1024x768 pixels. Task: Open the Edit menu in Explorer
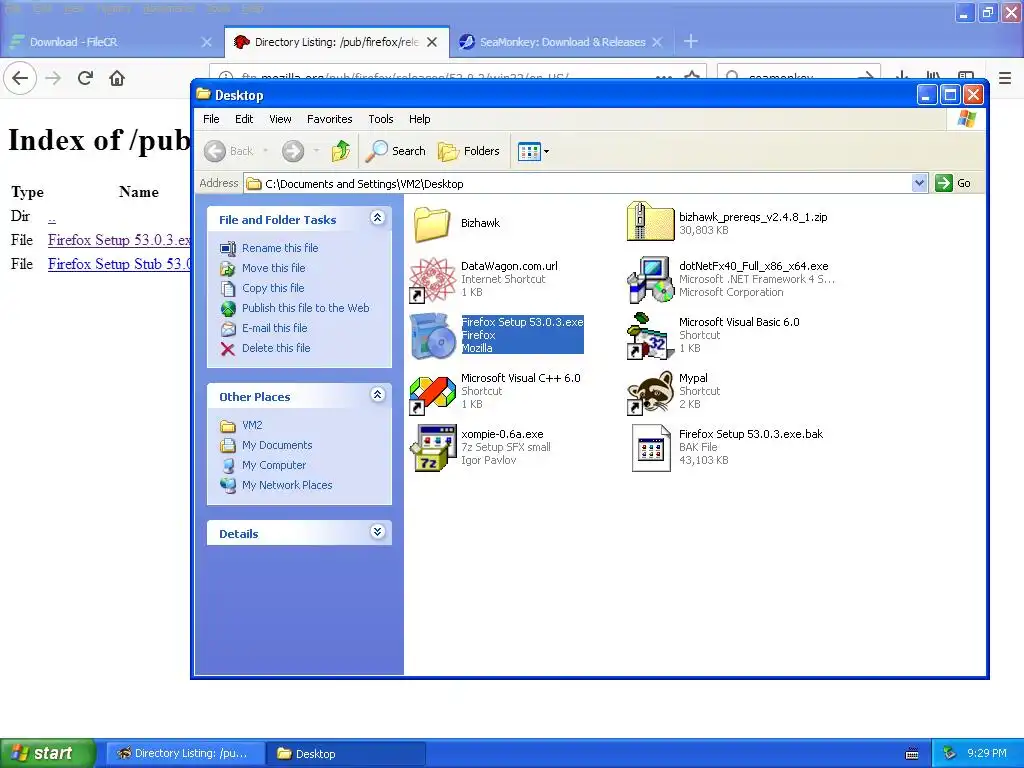point(244,119)
